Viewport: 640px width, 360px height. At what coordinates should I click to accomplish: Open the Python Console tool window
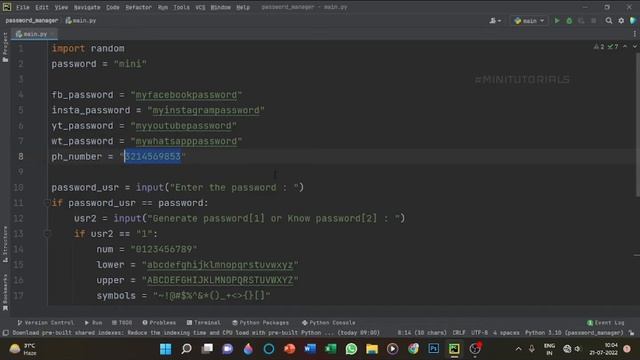point(329,322)
